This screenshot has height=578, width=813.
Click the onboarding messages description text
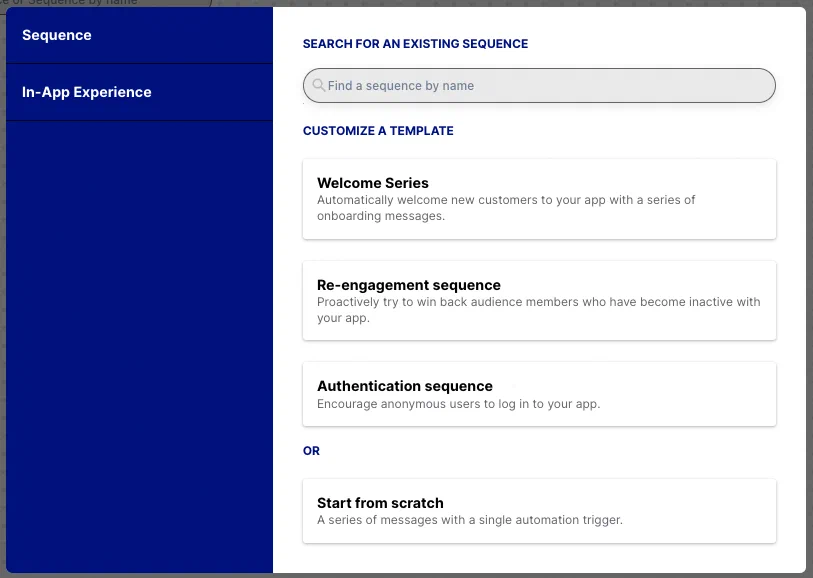(506, 208)
